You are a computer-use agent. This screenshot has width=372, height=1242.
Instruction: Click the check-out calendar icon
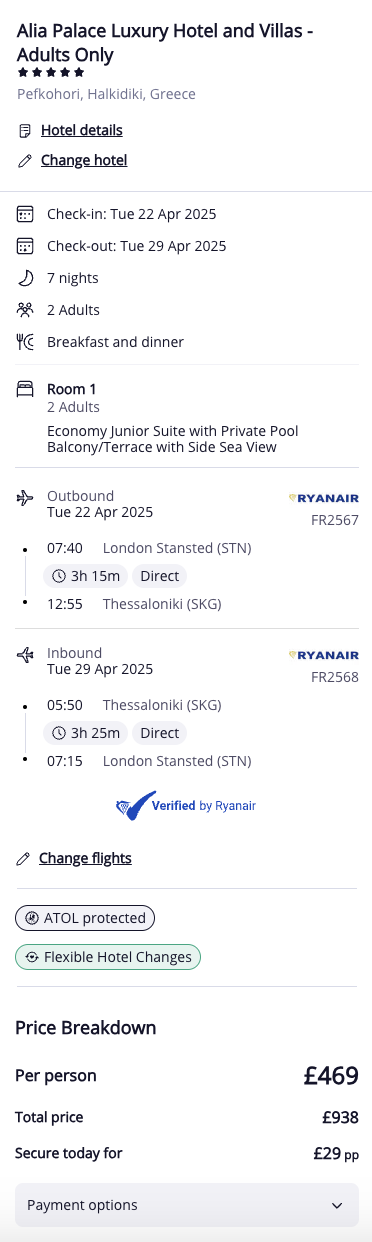[25, 246]
